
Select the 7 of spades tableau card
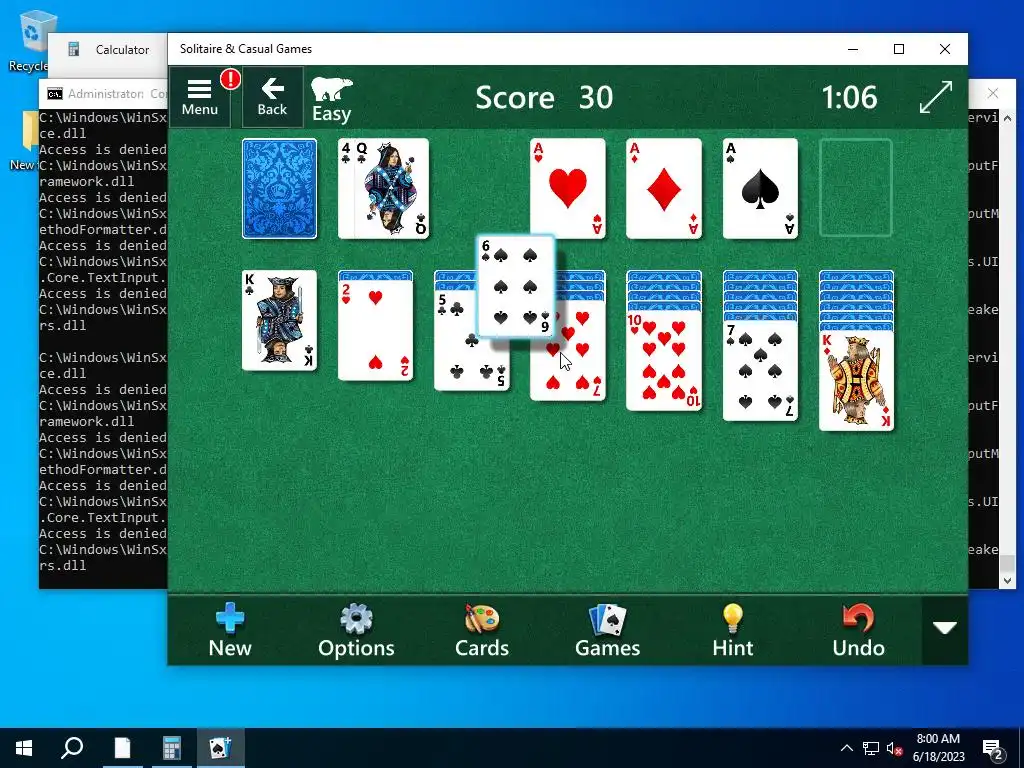[760, 370]
